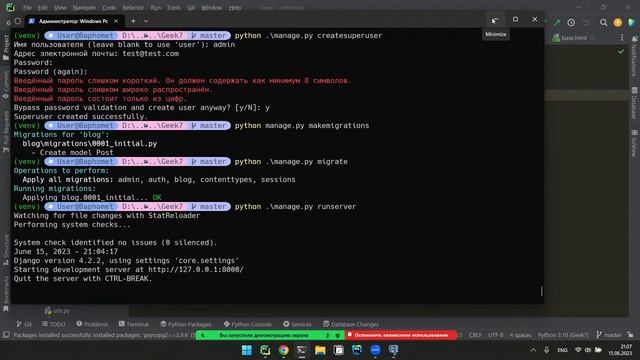This screenshot has height=360, width=640.
Task: Show Git history clock icon in PyCharm
Action: [571, 23]
